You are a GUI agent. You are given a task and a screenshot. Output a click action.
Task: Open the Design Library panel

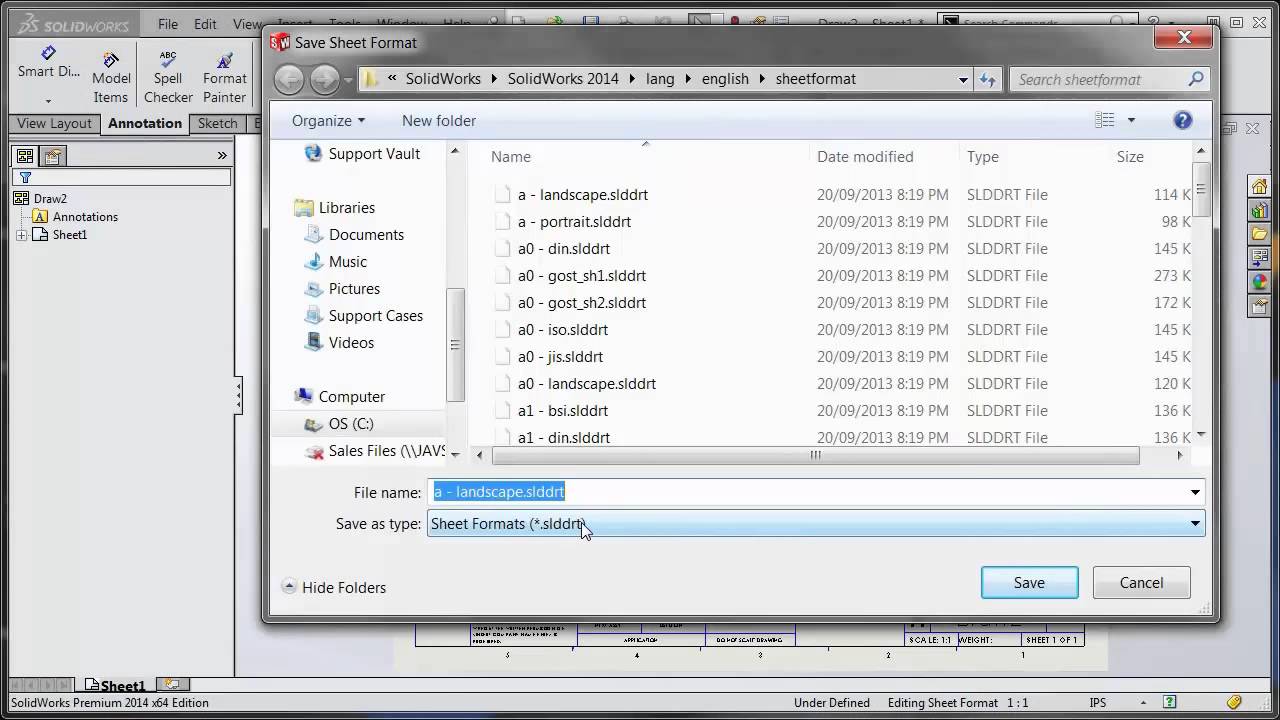coord(1259,211)
